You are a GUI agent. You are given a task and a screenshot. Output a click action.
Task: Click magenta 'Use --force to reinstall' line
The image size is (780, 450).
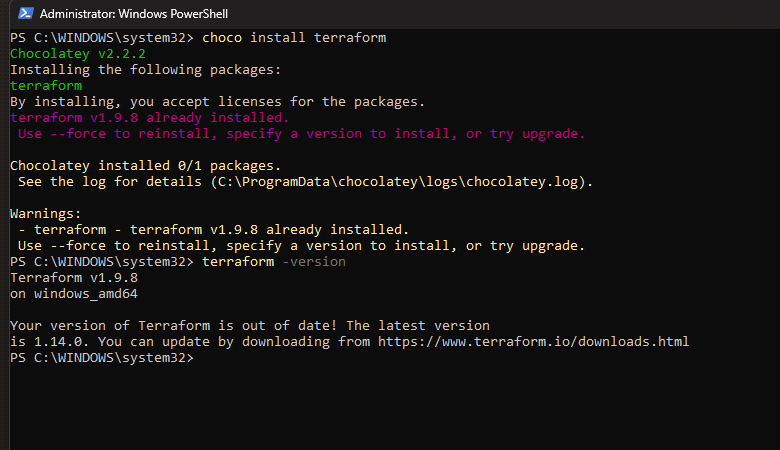coord(301,134)
